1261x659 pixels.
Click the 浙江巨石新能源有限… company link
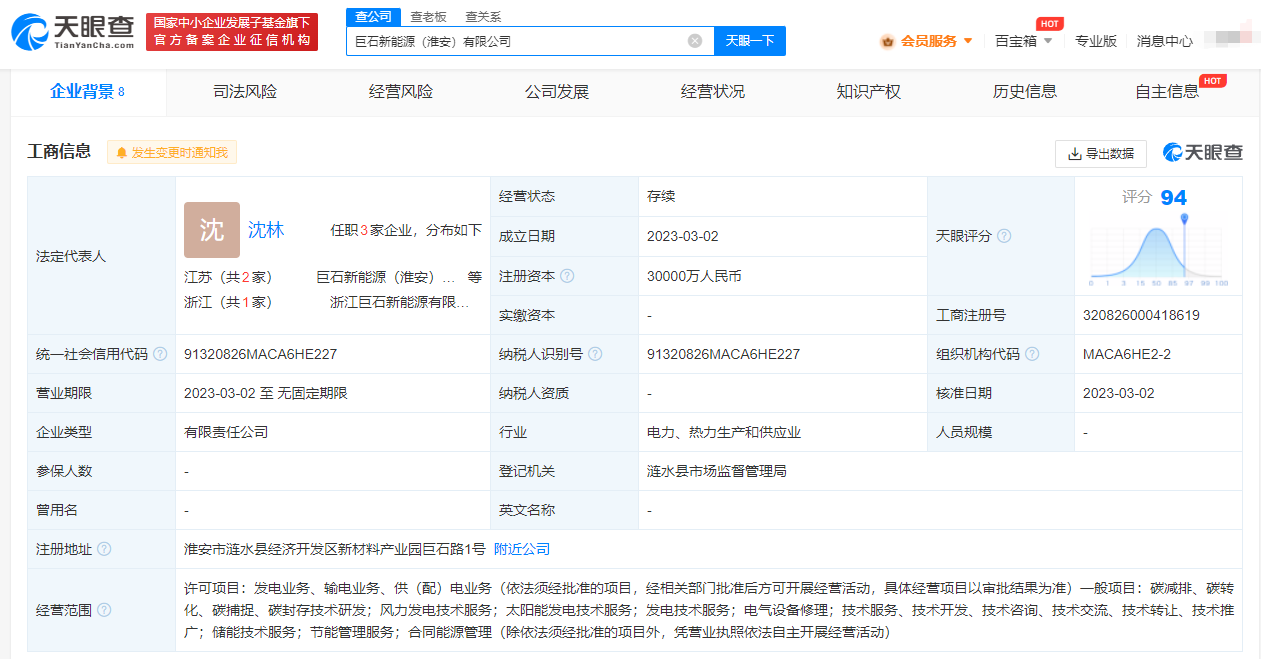(x=400, y=302)
